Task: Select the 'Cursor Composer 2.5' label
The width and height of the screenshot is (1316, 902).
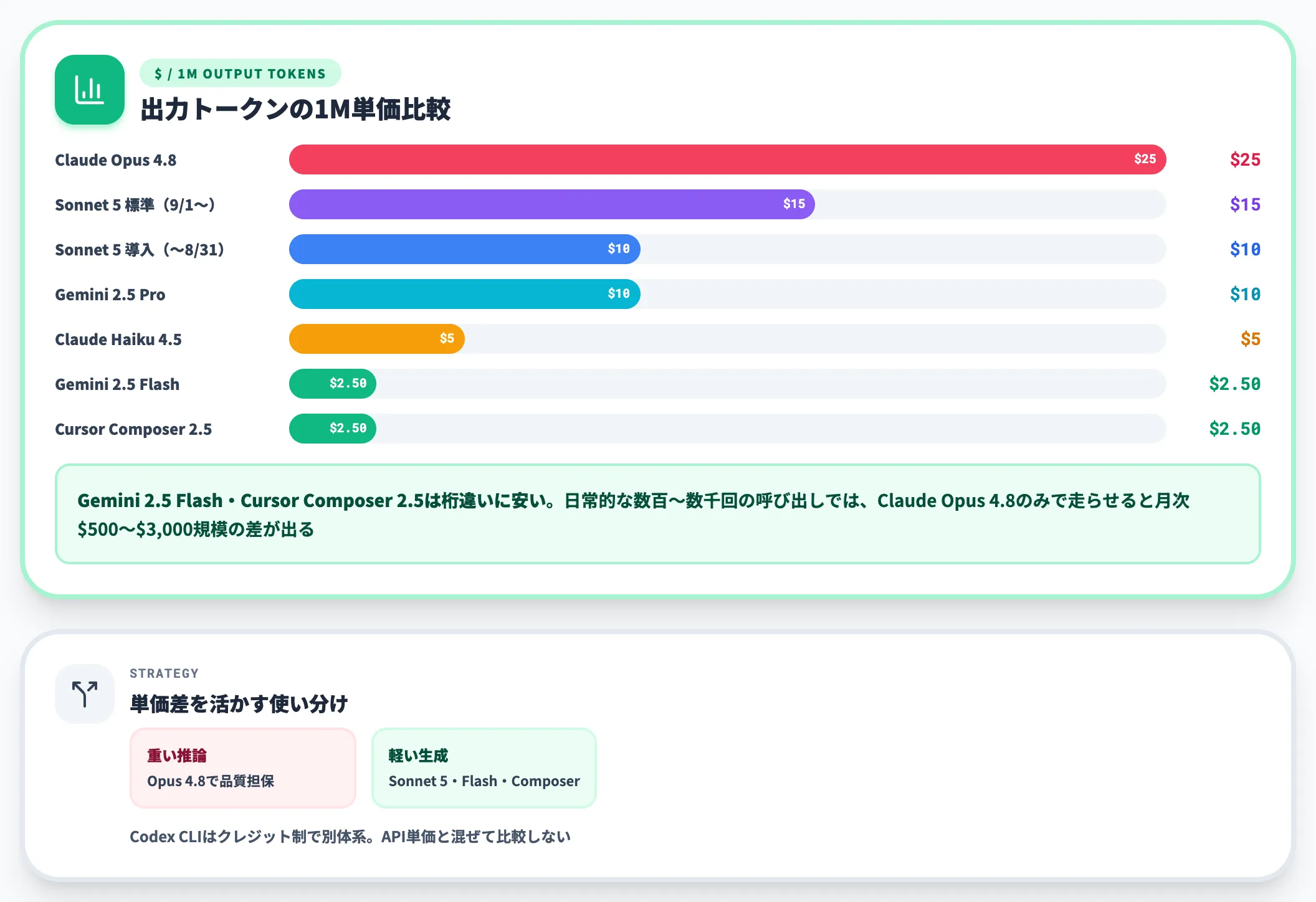Action: 133,429
